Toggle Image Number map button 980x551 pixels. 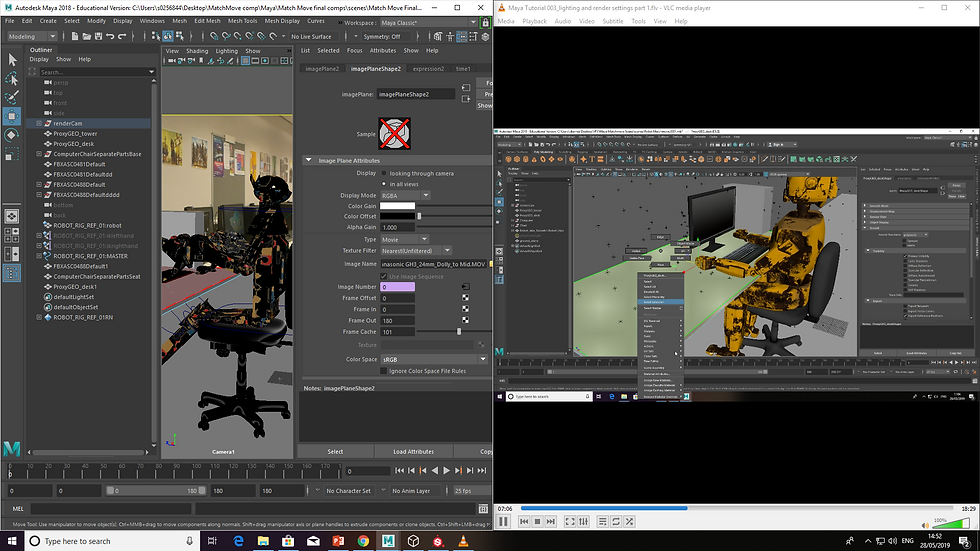coord(466,286)
